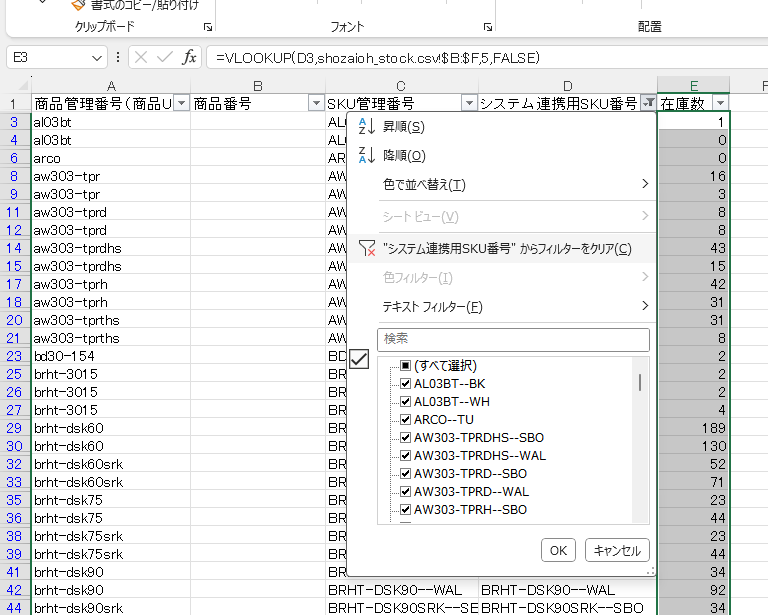Click cell with value 16 in 在庫数
Viewport: 768px width, 615px height.
click(x=694, y=176)
